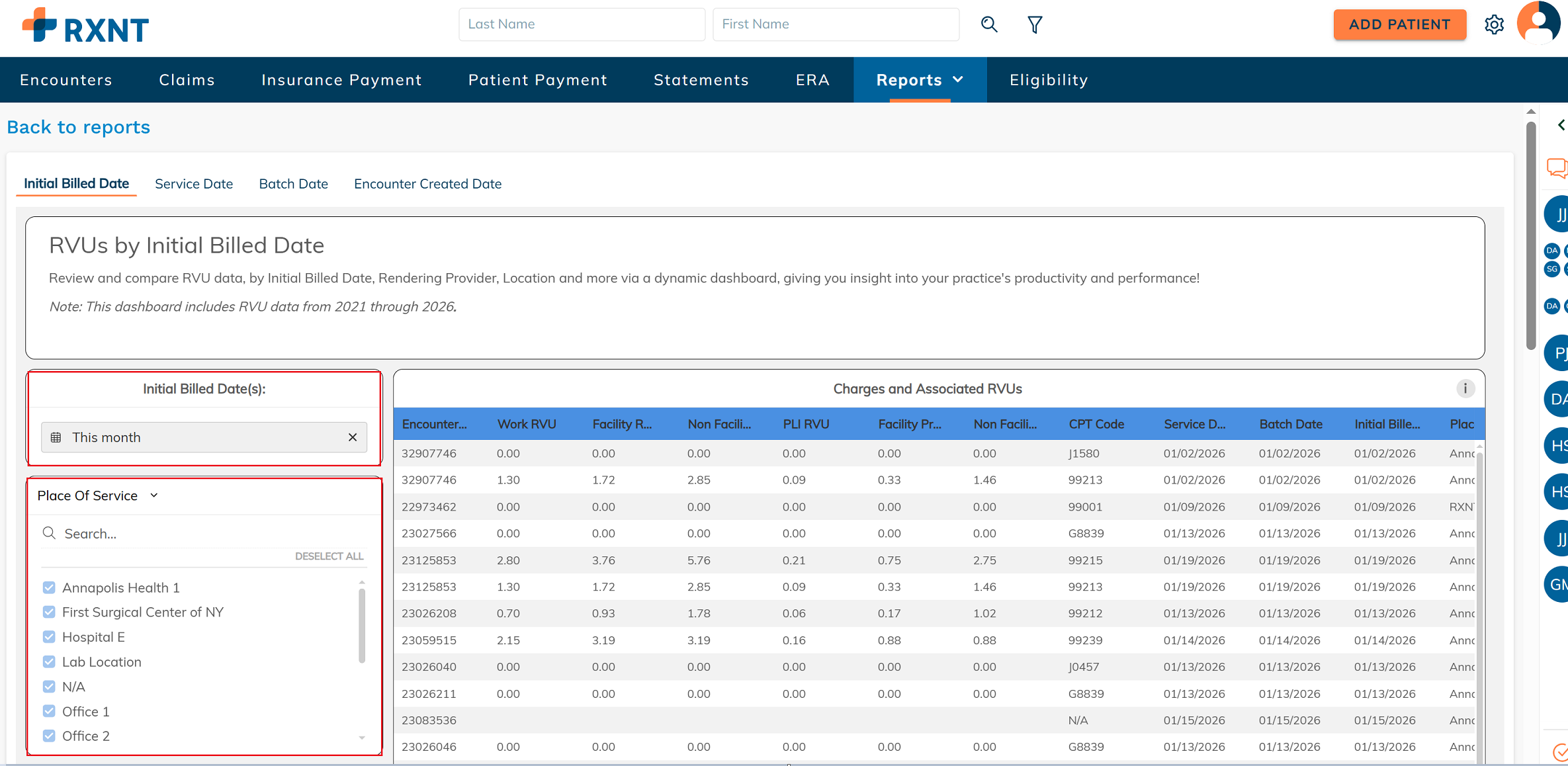Open the patient filter funnel icon

(1035, 24)
